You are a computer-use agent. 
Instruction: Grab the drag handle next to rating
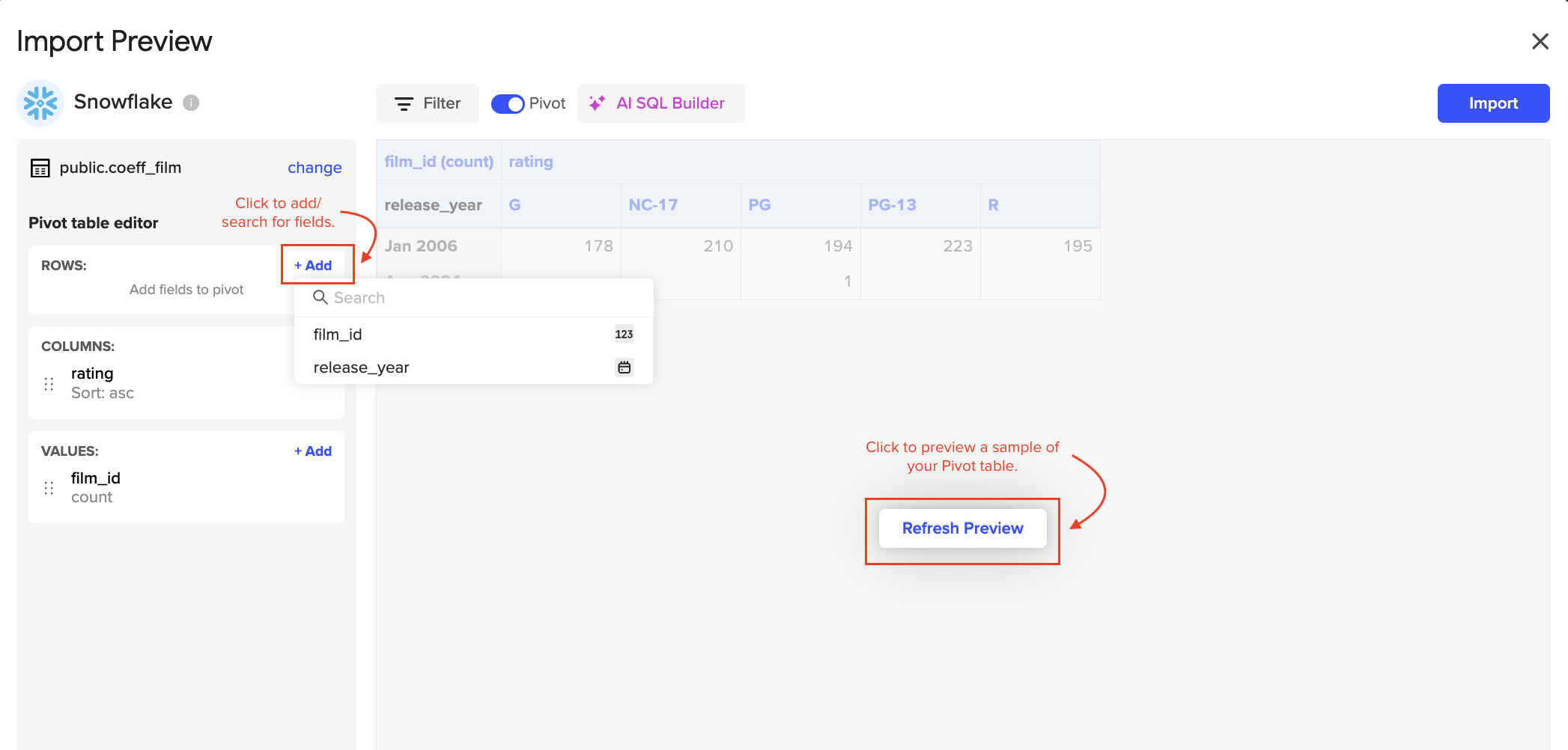pyautogui.click(x=49, y=383)
